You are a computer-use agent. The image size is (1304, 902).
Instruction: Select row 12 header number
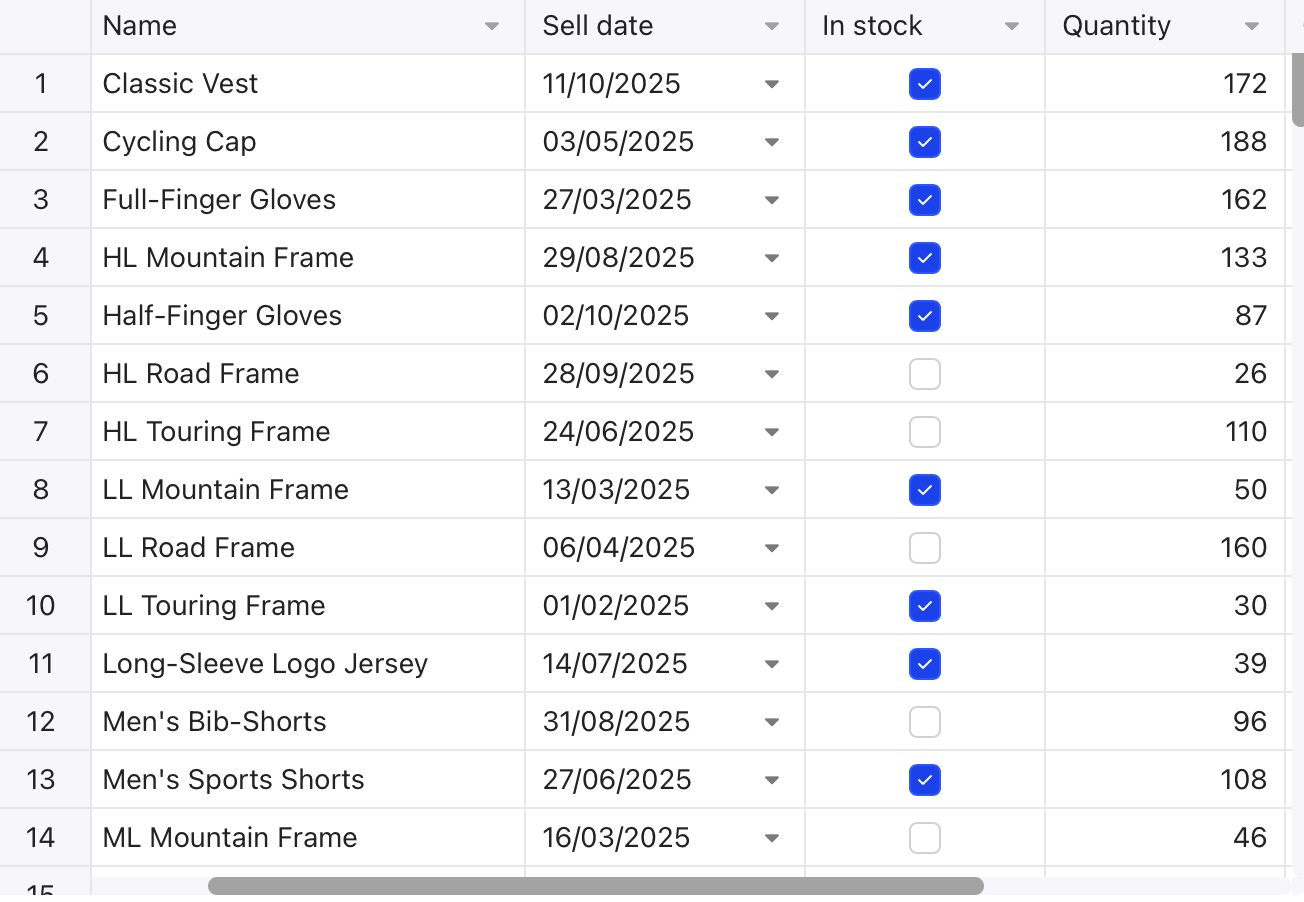(x=41, y=722)
